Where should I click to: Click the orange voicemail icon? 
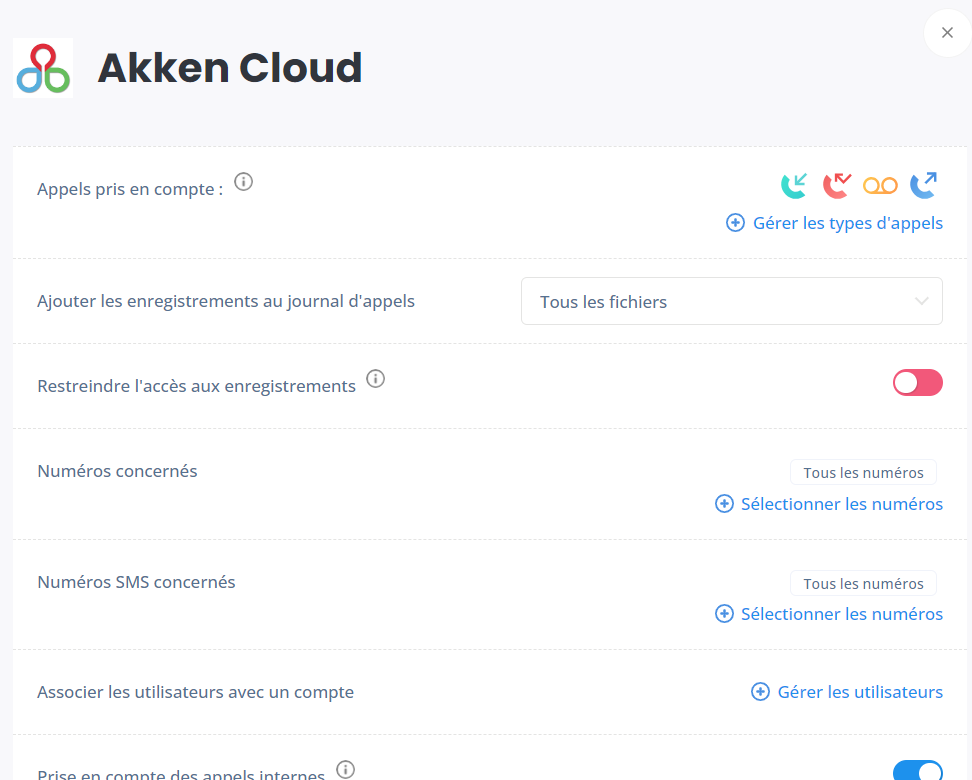[x=880, y=185]
